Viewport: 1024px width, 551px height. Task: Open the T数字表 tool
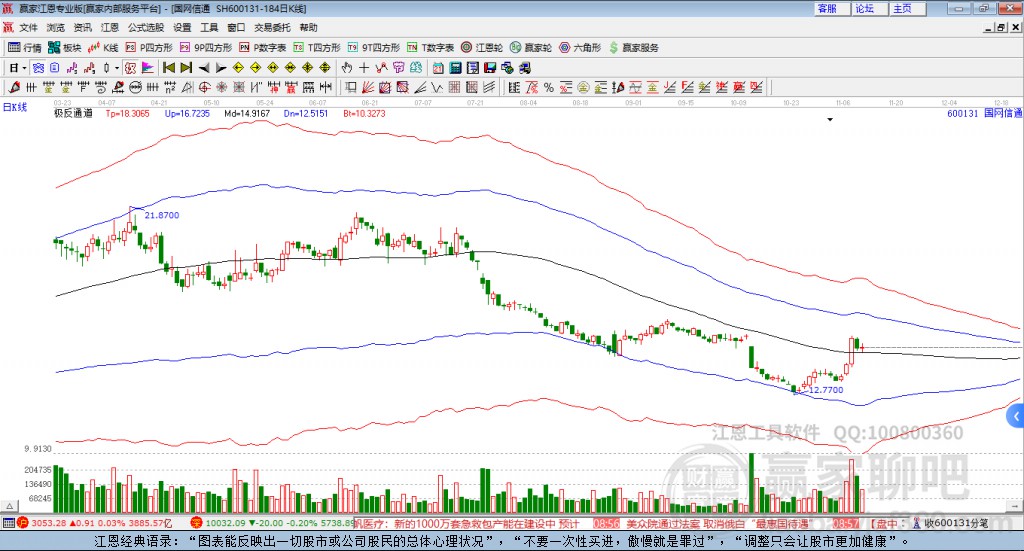click(x=430, y=48)
